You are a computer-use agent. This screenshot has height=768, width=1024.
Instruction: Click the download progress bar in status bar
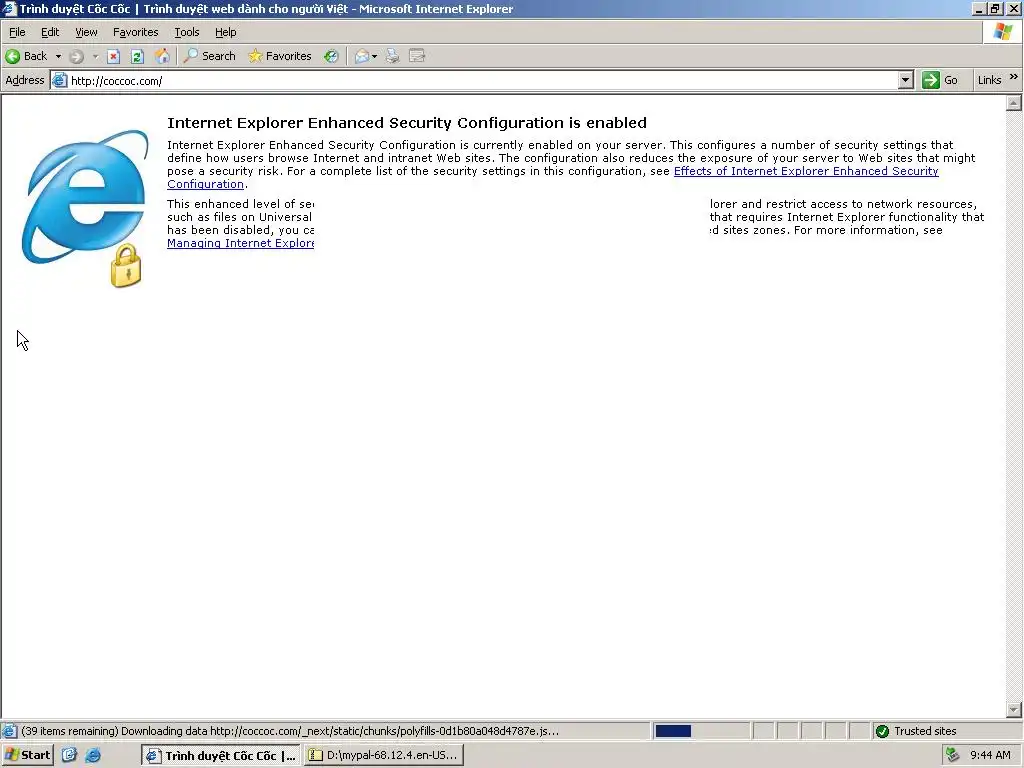(701, 731)
